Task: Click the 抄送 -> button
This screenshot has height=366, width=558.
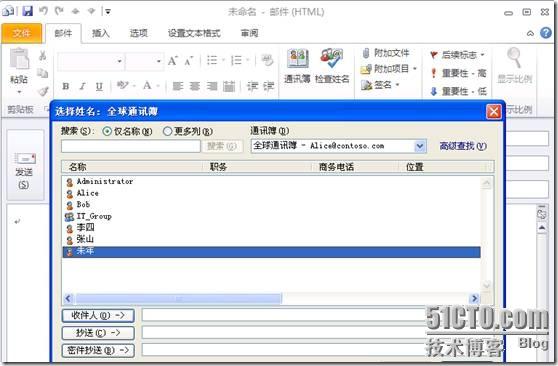Action: 98,333
